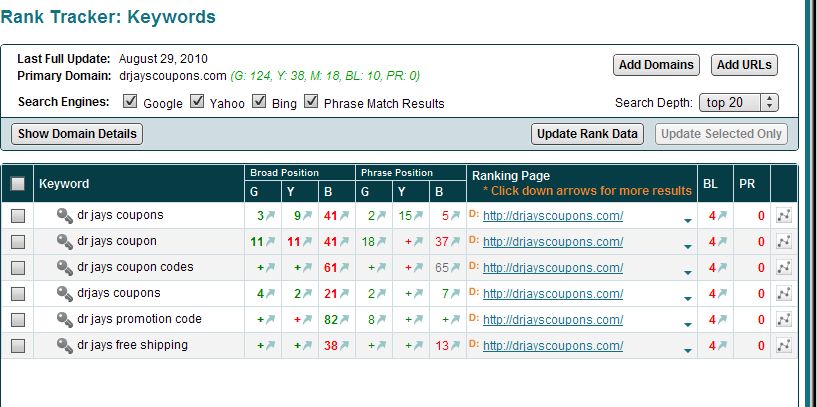Open rank chart for dr jays coupons

pos(784,215)
